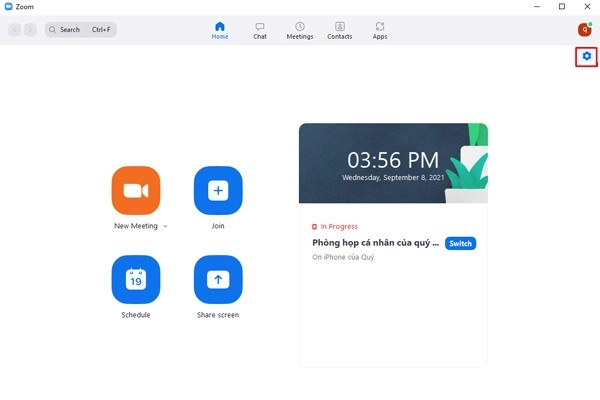Switch to the Home tab

(x=220, y=31)
